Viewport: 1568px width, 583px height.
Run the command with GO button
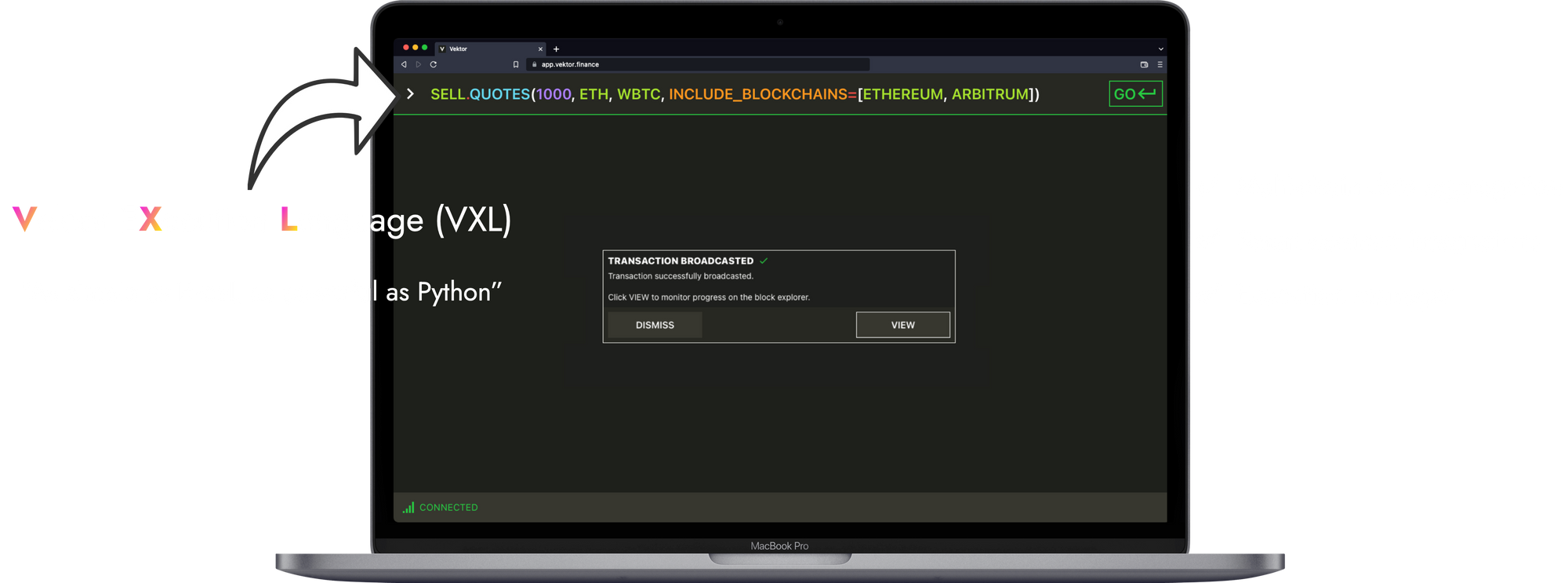click(x=1135, y=94)
